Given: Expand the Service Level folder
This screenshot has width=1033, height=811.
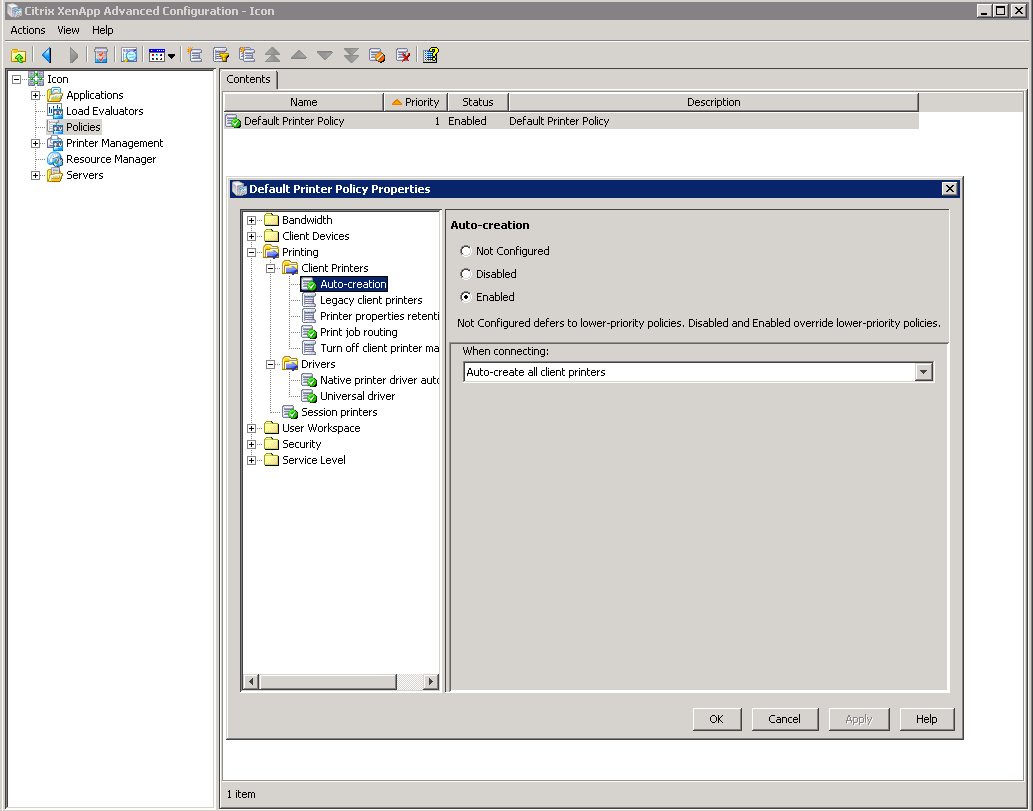Looking at the screenshot, I should point(252,461).
